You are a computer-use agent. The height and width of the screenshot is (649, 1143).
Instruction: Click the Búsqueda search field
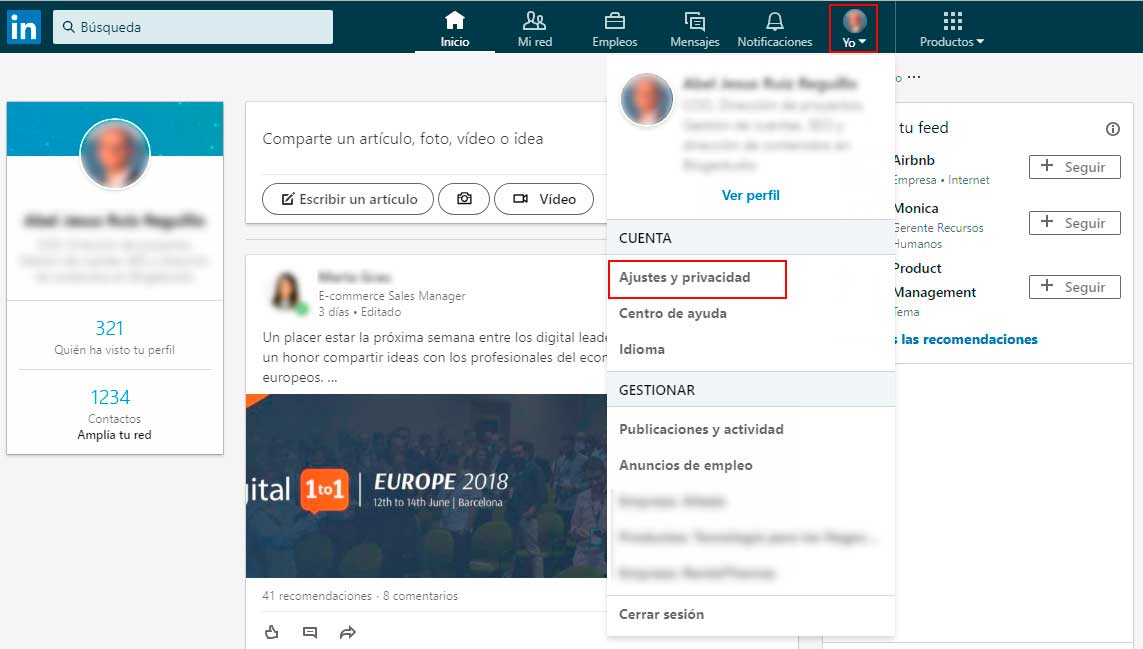(x=190, y=26)
